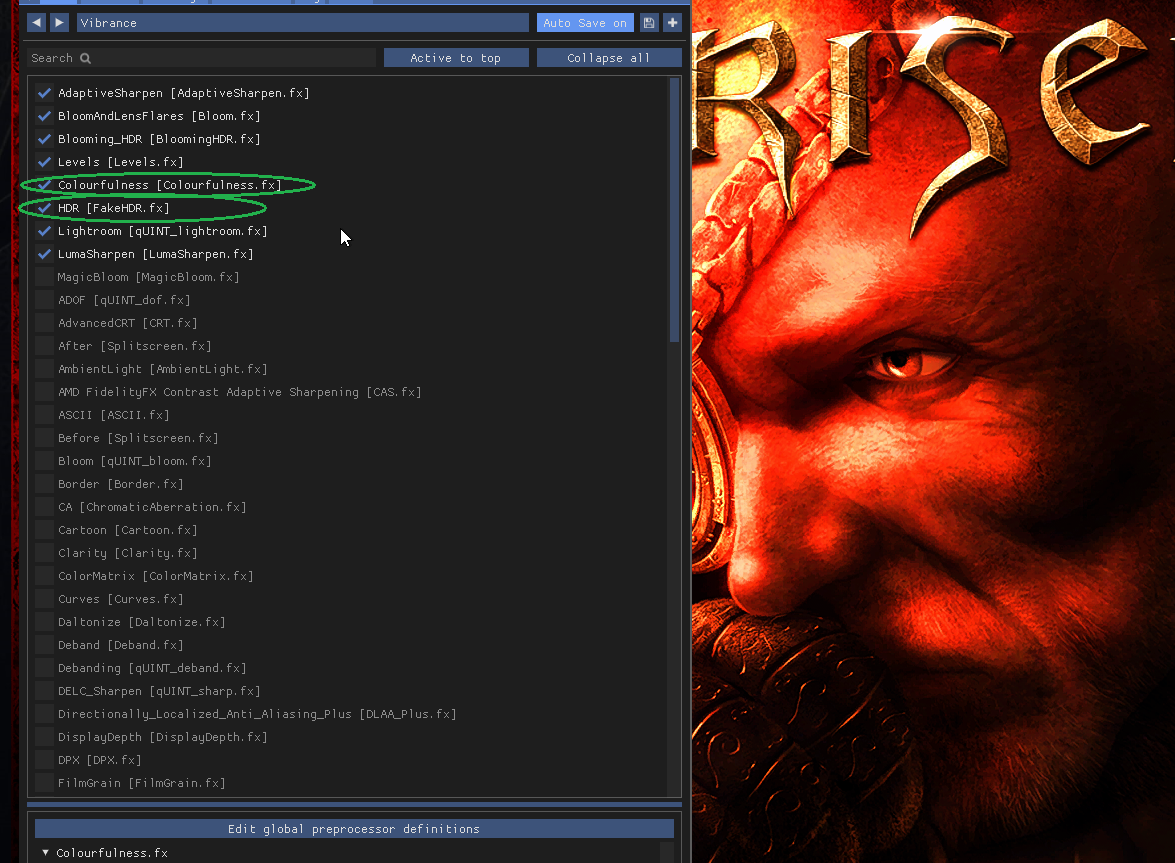Click the Active to top button
This screenshot has height=863, width=1175.
click(456, 58)
